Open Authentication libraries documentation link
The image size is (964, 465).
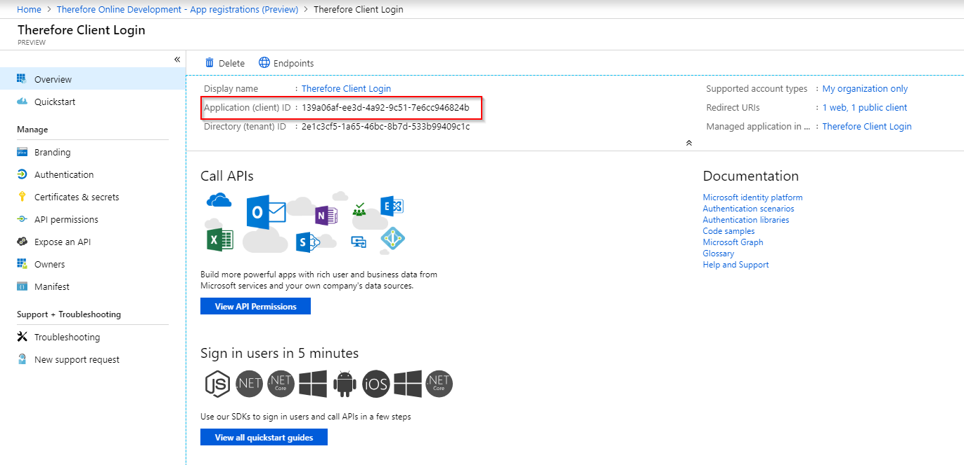746,220
